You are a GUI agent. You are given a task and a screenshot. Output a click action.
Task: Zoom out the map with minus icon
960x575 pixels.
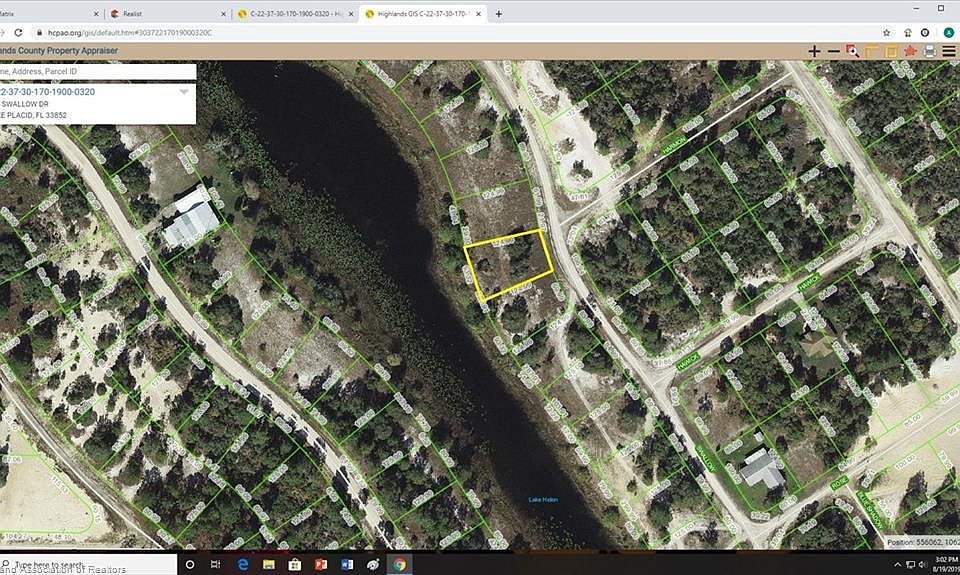point(833,51)
